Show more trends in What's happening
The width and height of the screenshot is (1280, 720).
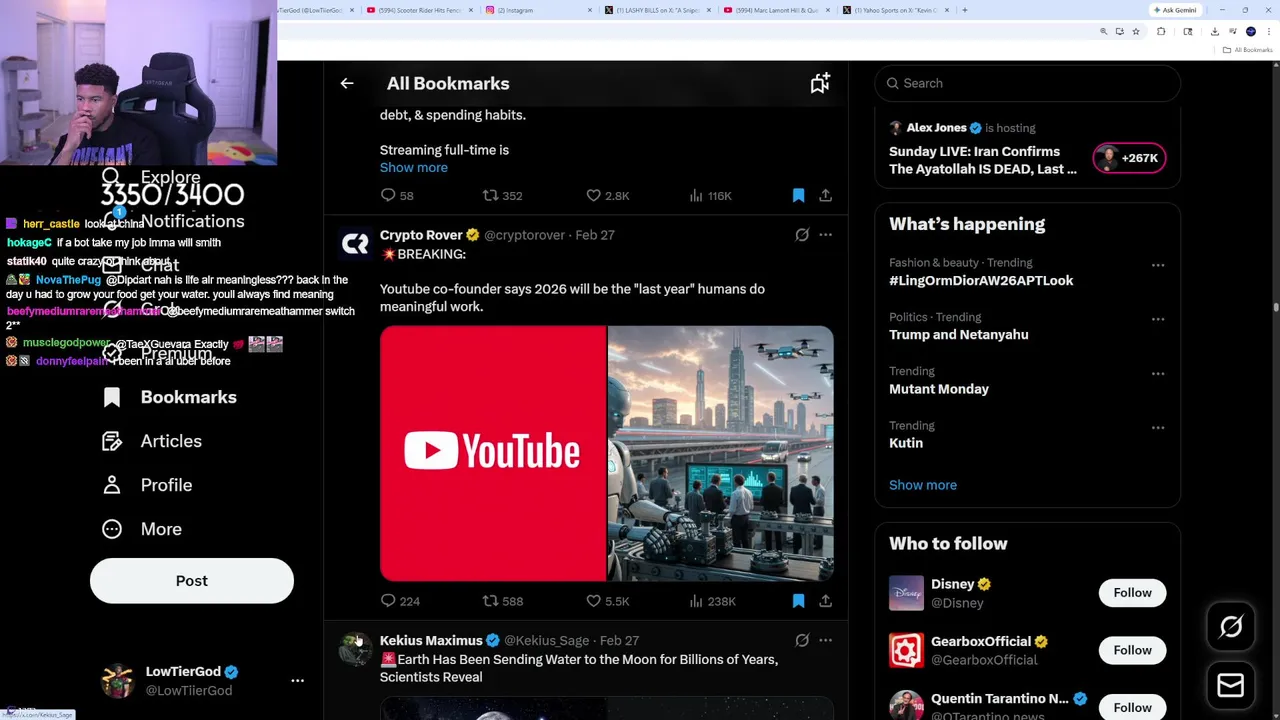922,485
